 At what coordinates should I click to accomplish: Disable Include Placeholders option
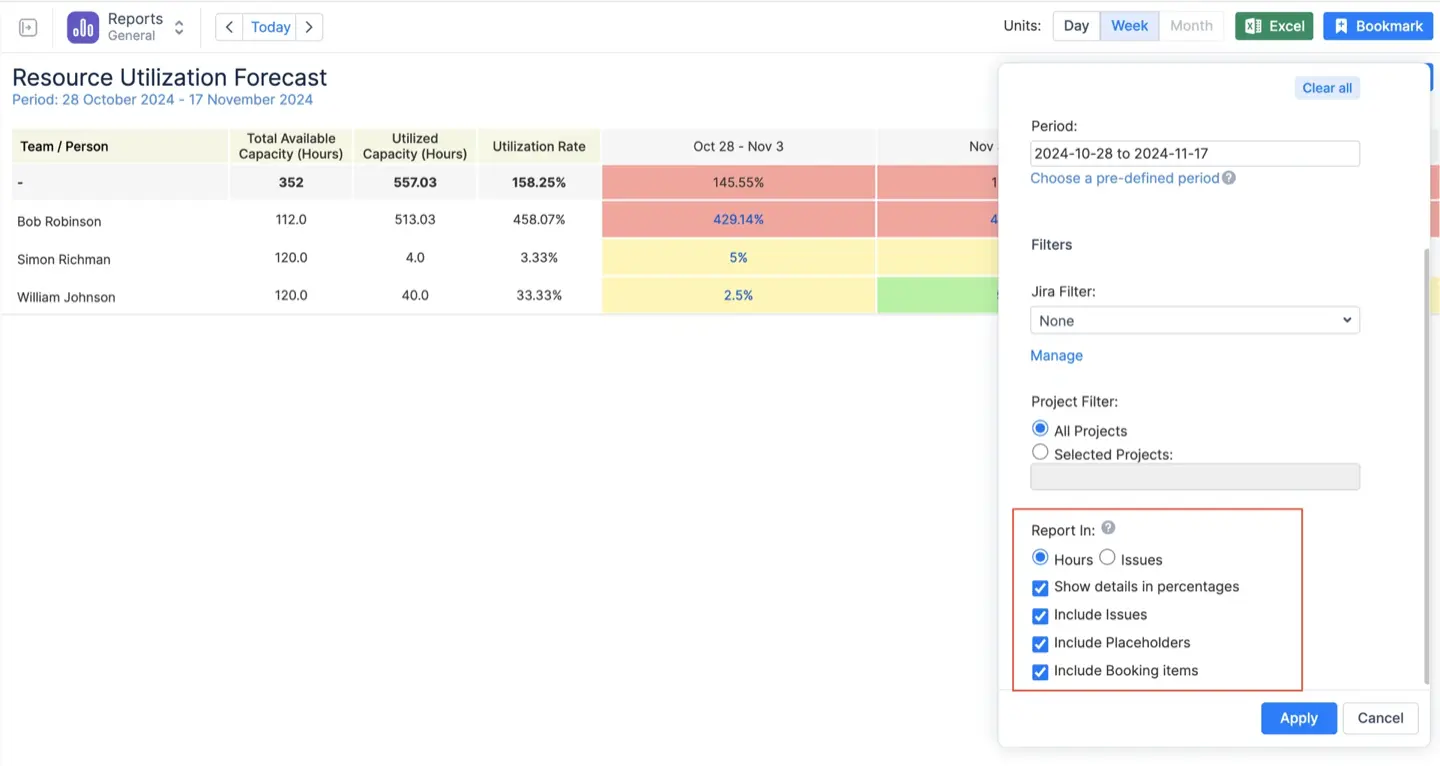click(1040, 644)
